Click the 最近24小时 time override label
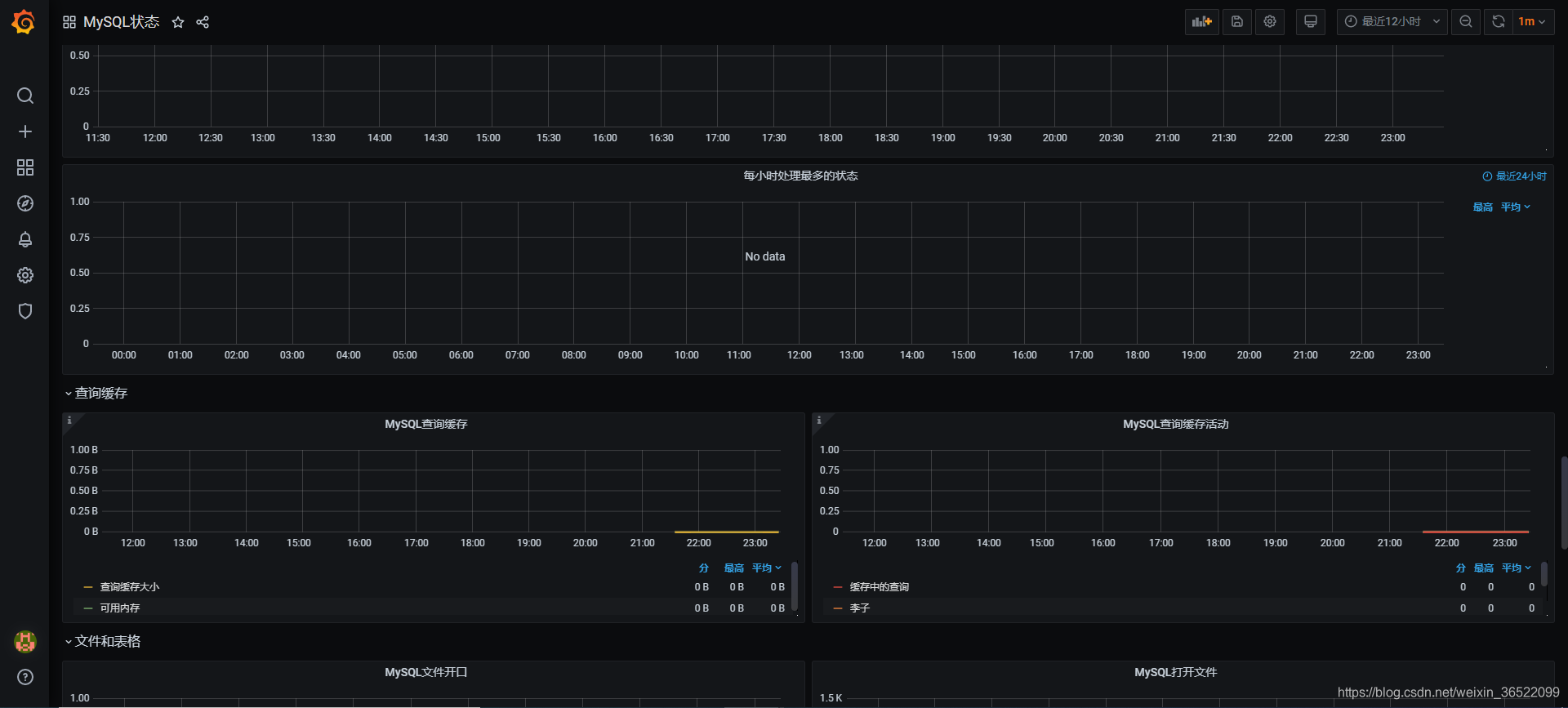The height and width of the screenshot is (708, 1568). tap(1515, 176)
